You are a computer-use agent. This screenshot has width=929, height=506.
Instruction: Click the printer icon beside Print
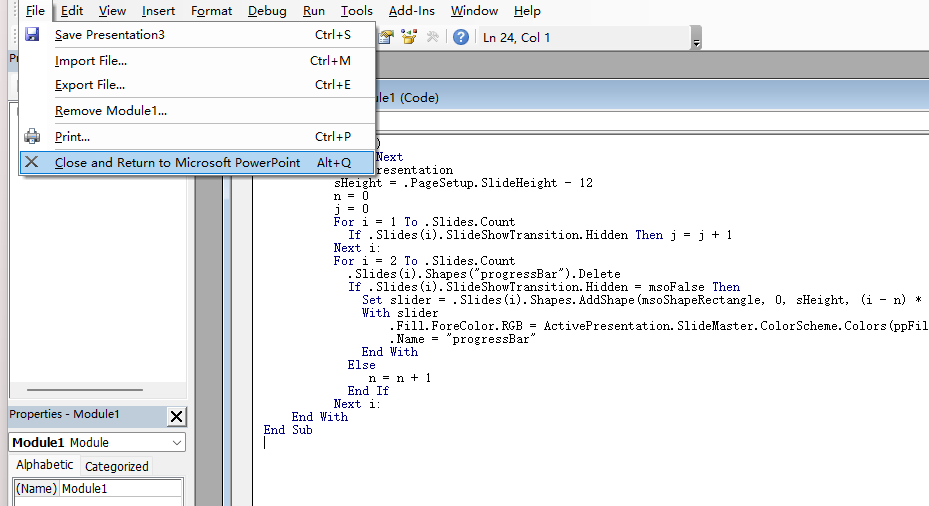tap(33, 137)
